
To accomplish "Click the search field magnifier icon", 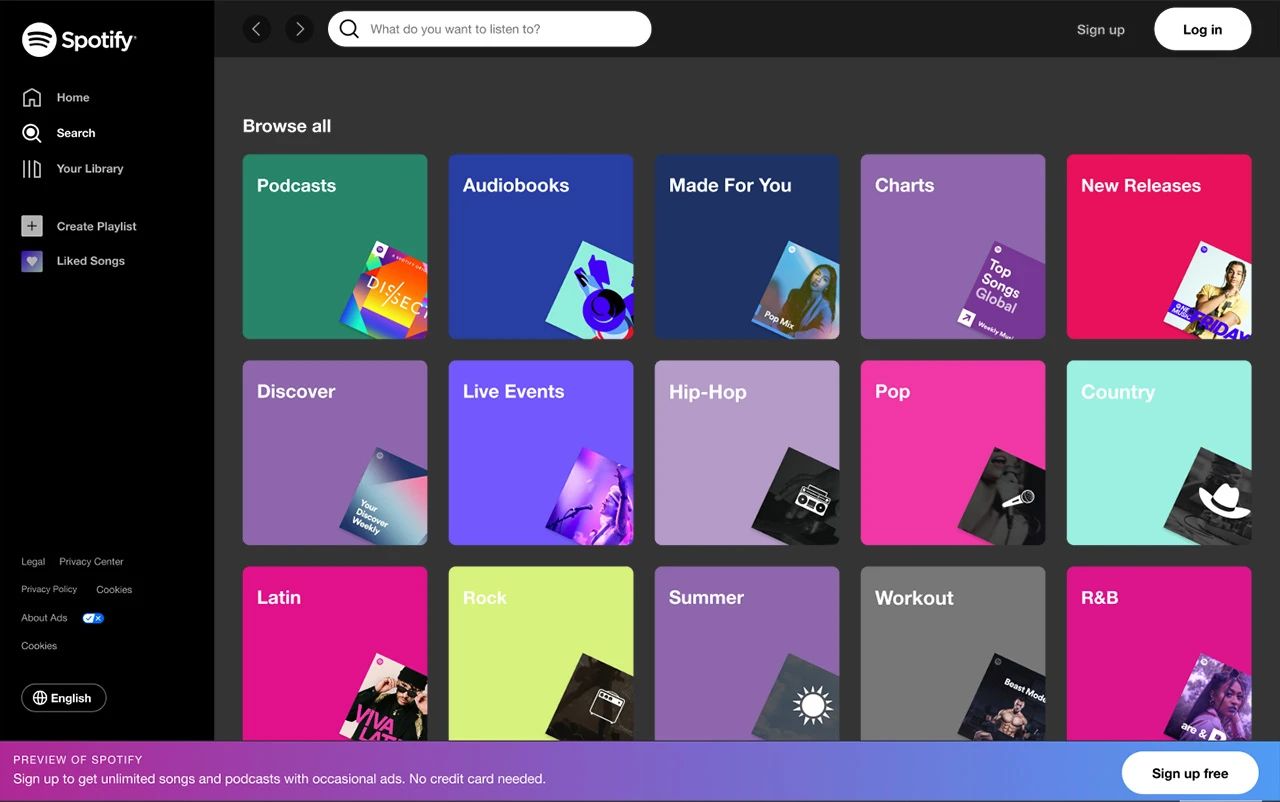I will [349, 29].
